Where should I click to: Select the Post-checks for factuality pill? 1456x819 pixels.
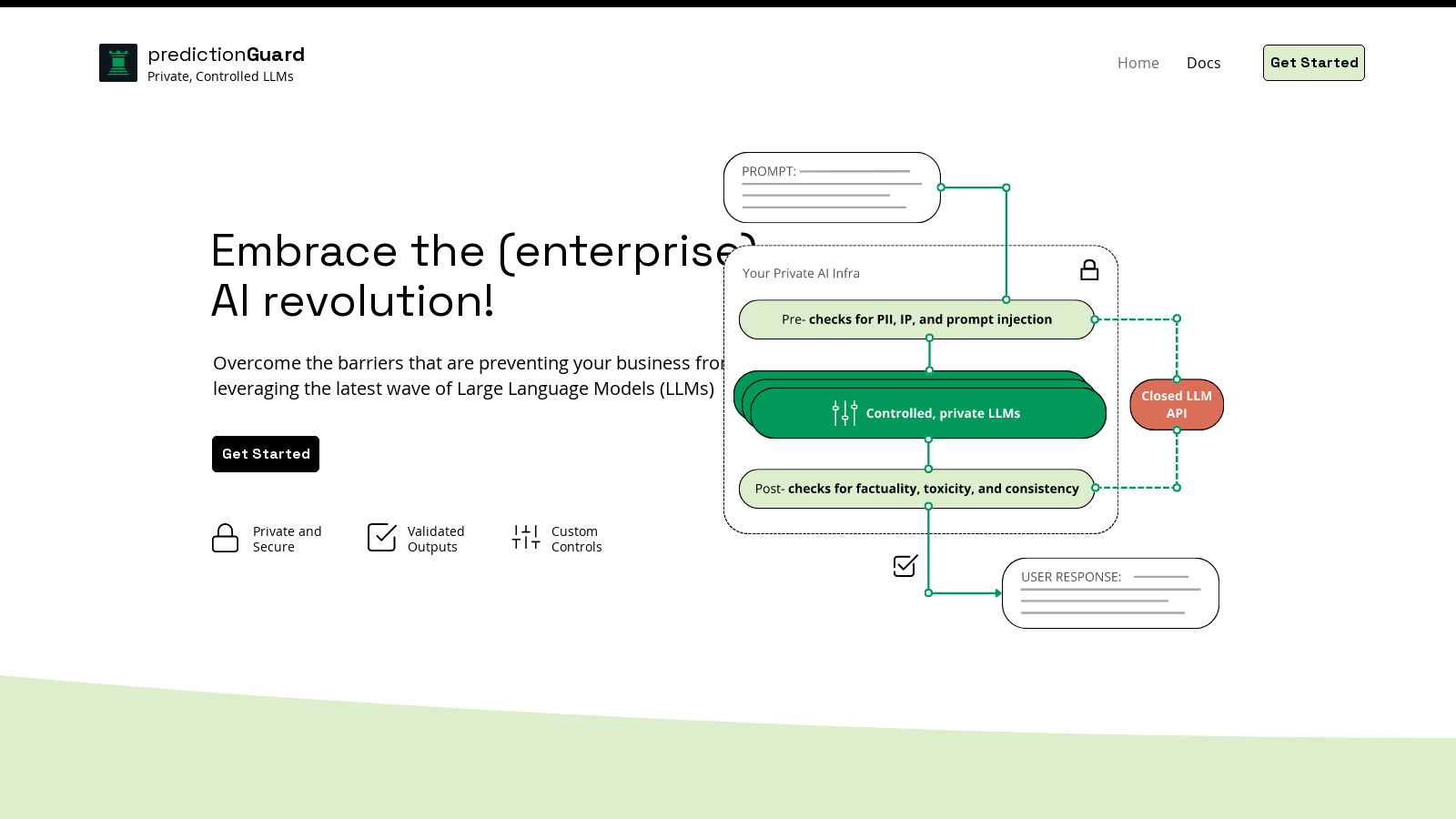(917, 489)
